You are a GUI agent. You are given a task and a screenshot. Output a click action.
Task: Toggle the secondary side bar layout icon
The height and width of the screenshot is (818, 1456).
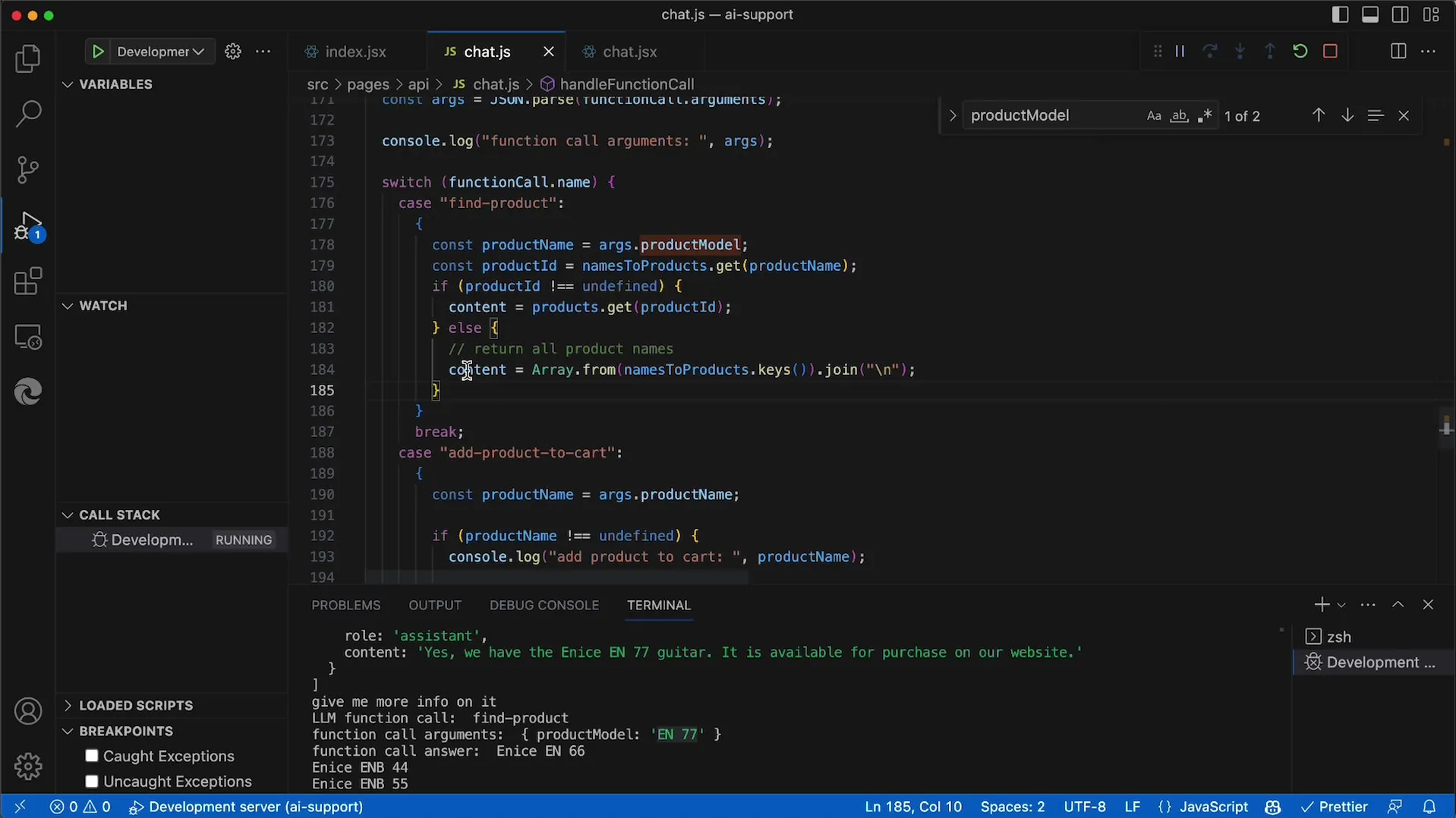[1401, 14]
